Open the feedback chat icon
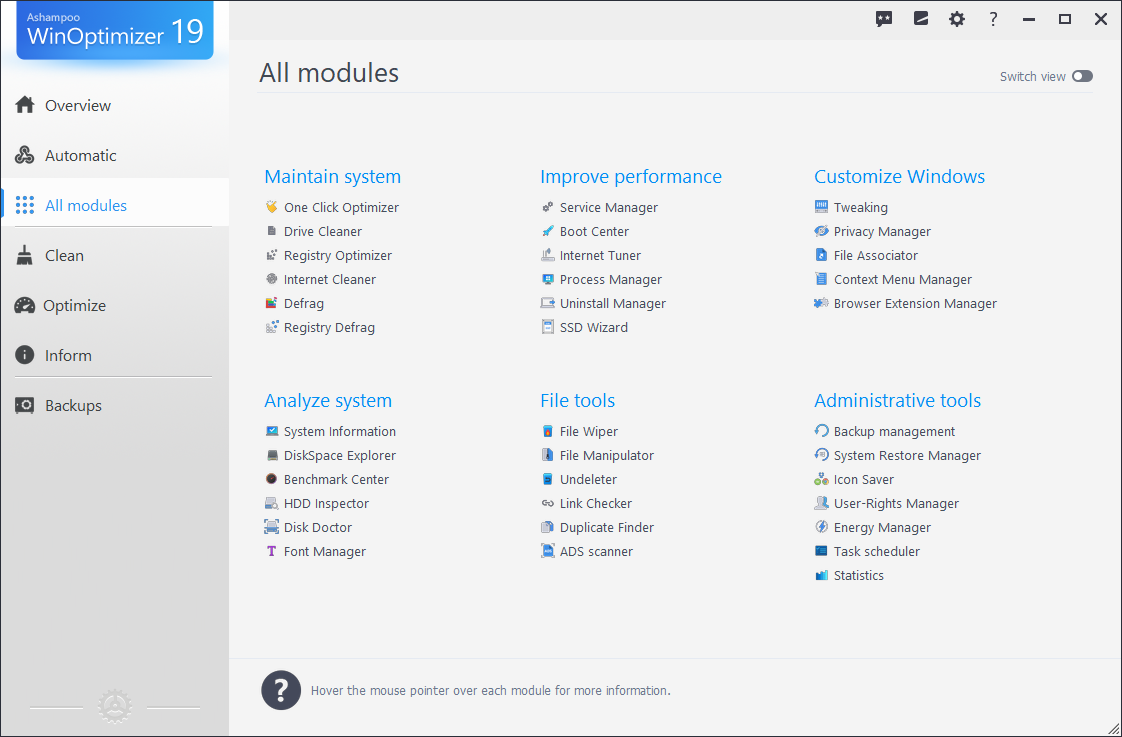The width and height of the screenshot is (1122, 737). point(884,18)
